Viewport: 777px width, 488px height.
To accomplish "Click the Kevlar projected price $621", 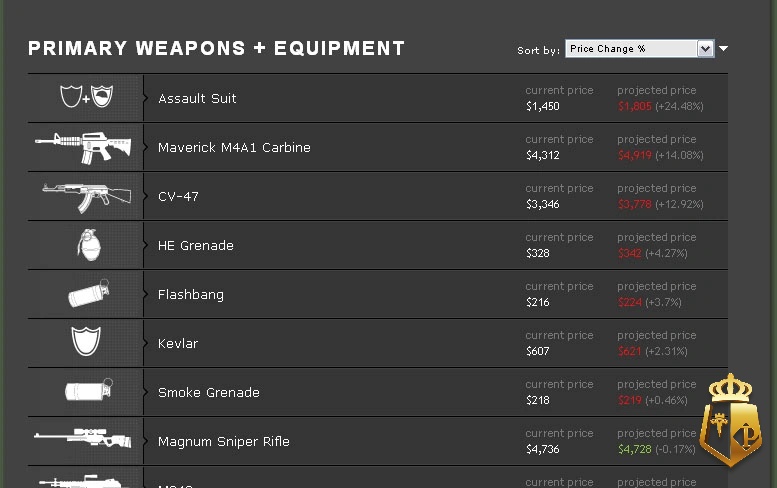I will click(x=629, y=351).
